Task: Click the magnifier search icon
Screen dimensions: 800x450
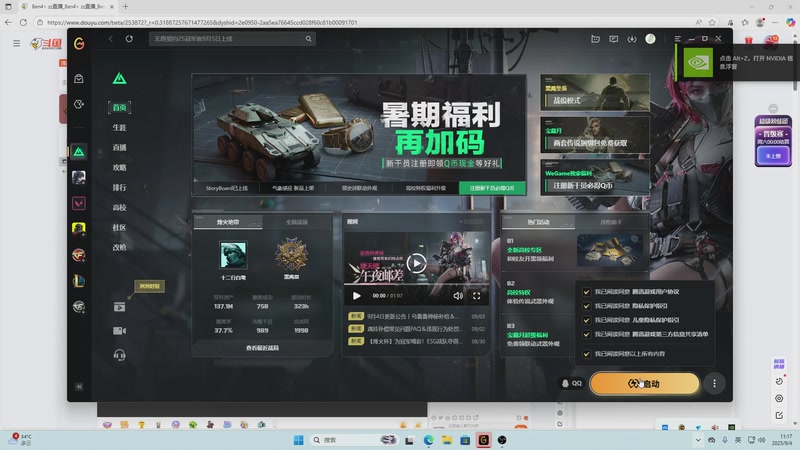Action: point(309,39)
